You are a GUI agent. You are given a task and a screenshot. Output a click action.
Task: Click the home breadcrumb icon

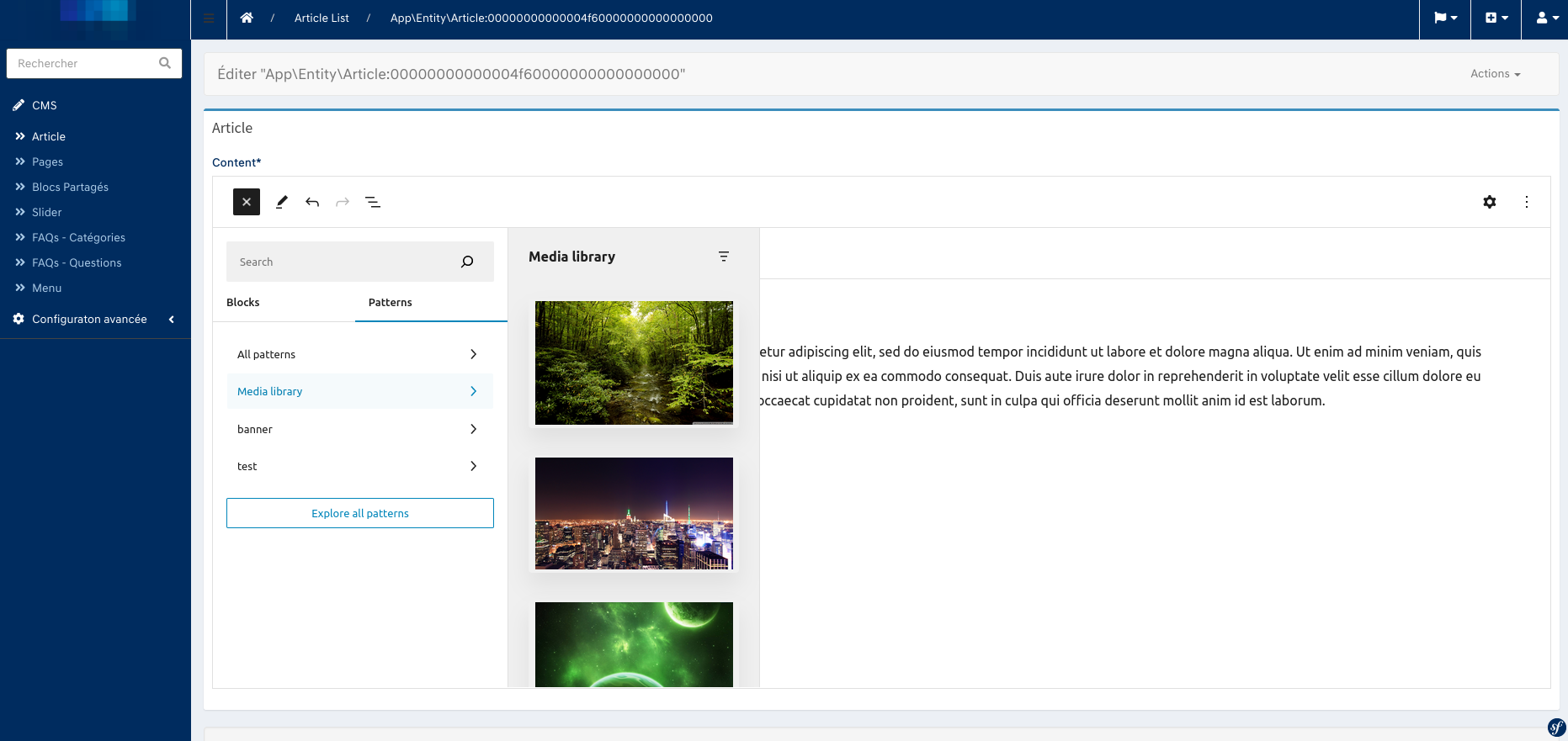pyautogui.click(x=247, y=18)
